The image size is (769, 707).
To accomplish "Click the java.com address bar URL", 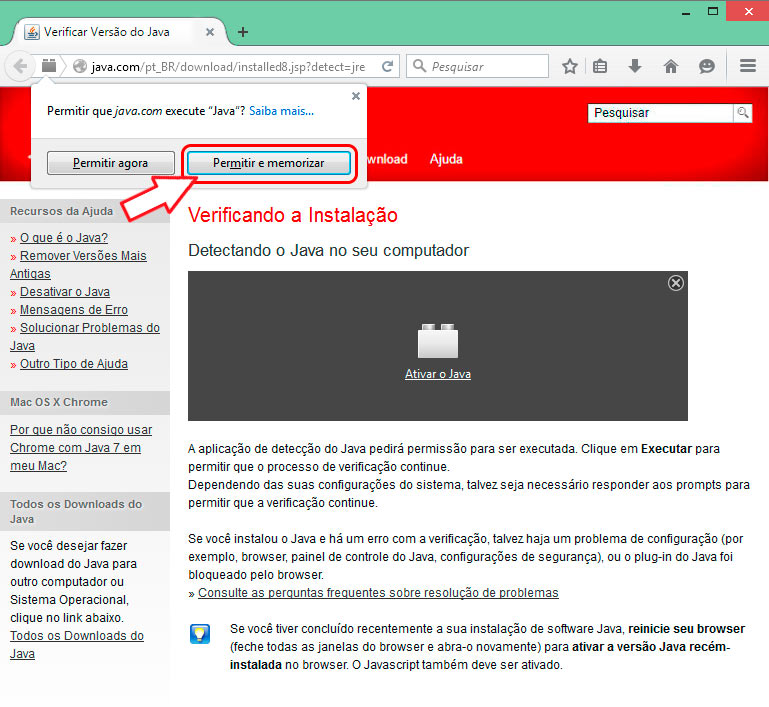I will point(228,67).
